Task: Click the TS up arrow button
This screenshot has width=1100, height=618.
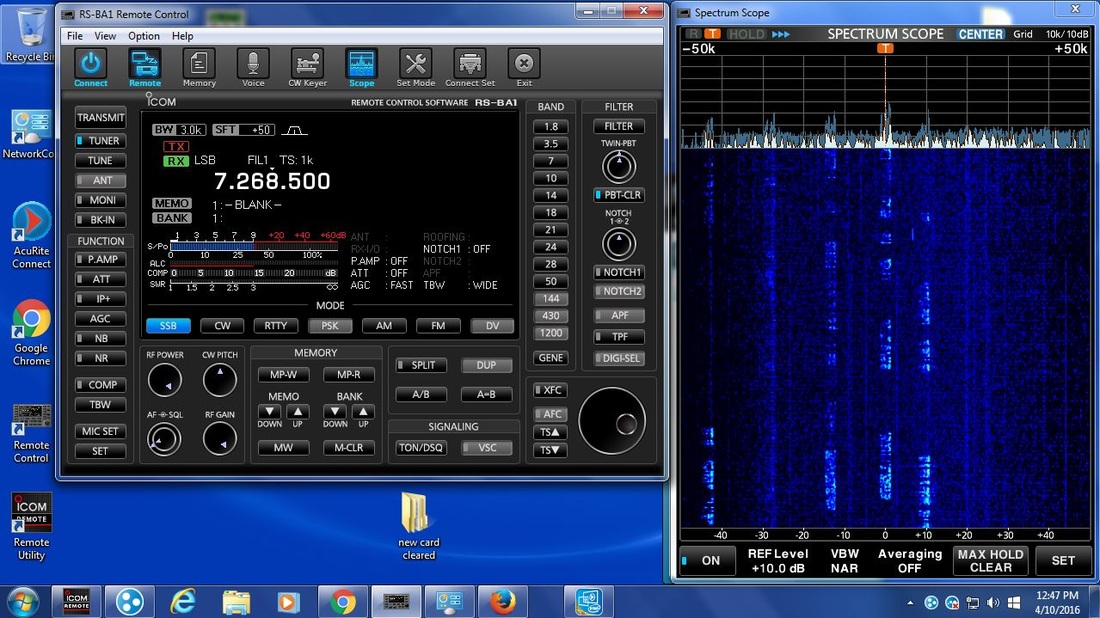Action: [x=550, y=432]
